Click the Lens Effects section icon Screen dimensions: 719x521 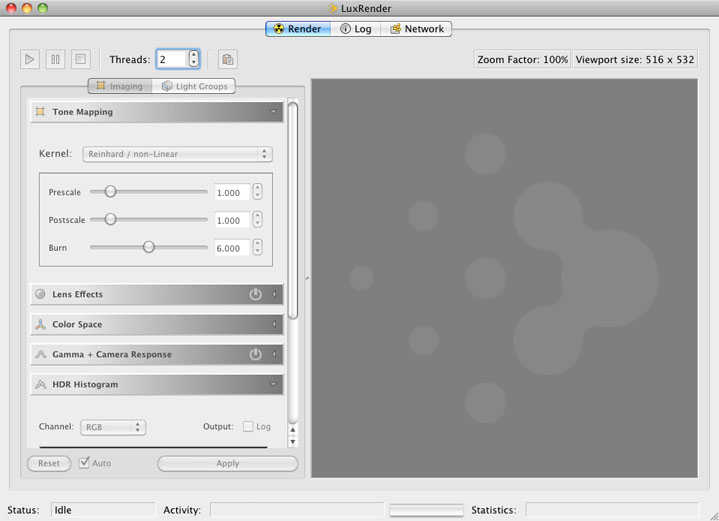point(40,294)
